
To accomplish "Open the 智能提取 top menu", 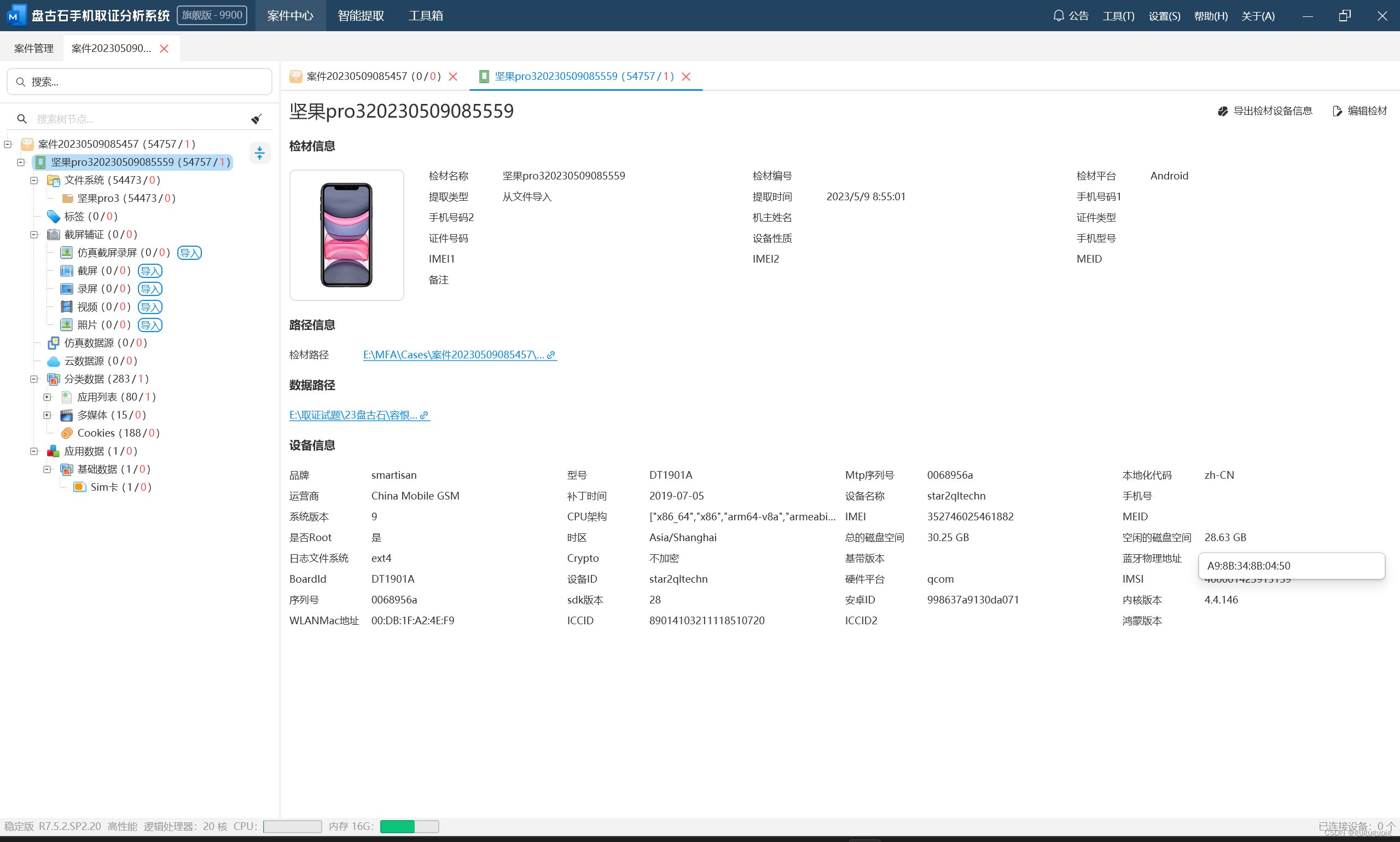I will pyautogui.click(x=360, y=15).
